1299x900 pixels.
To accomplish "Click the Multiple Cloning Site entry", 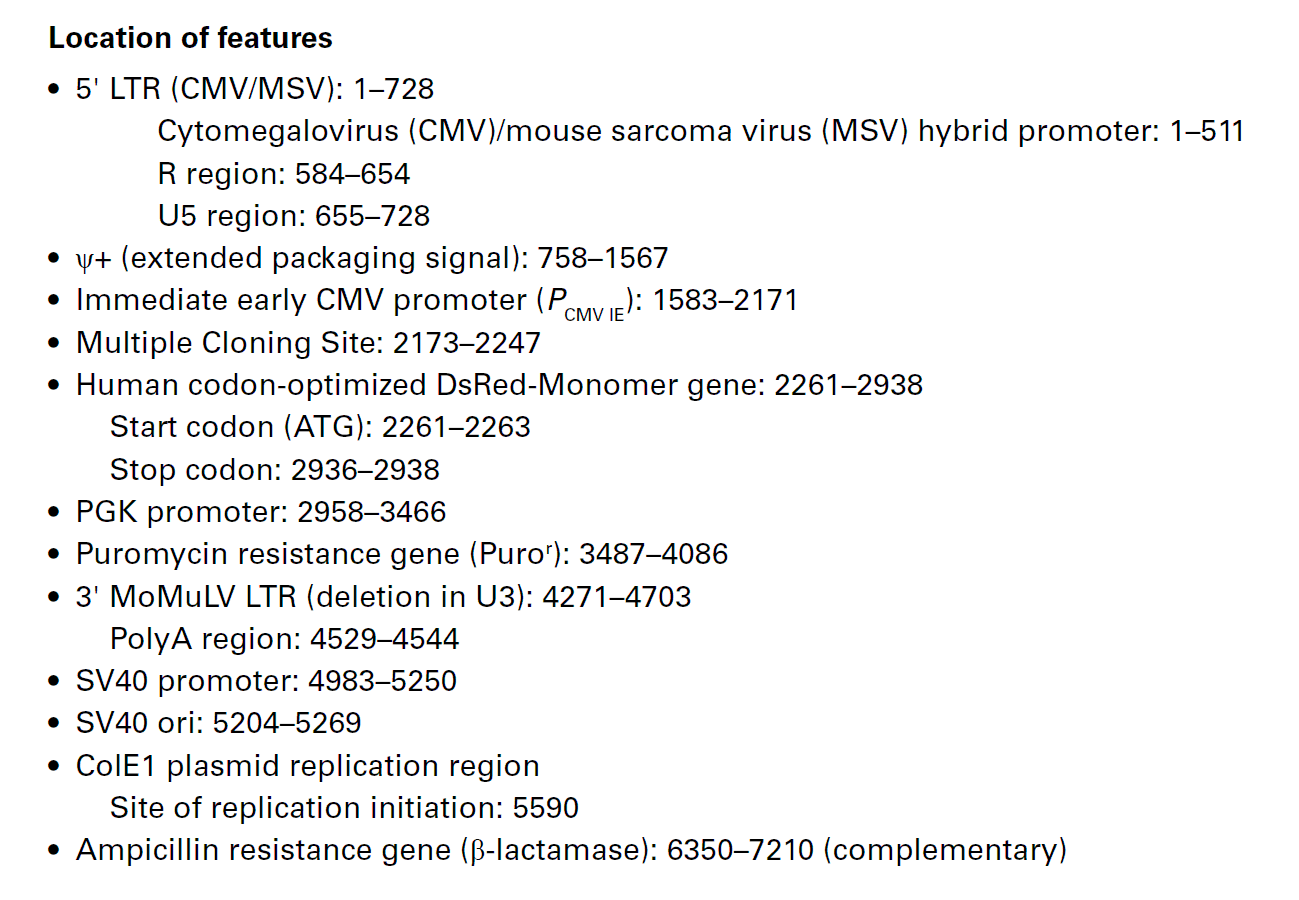I will point(308,343).
